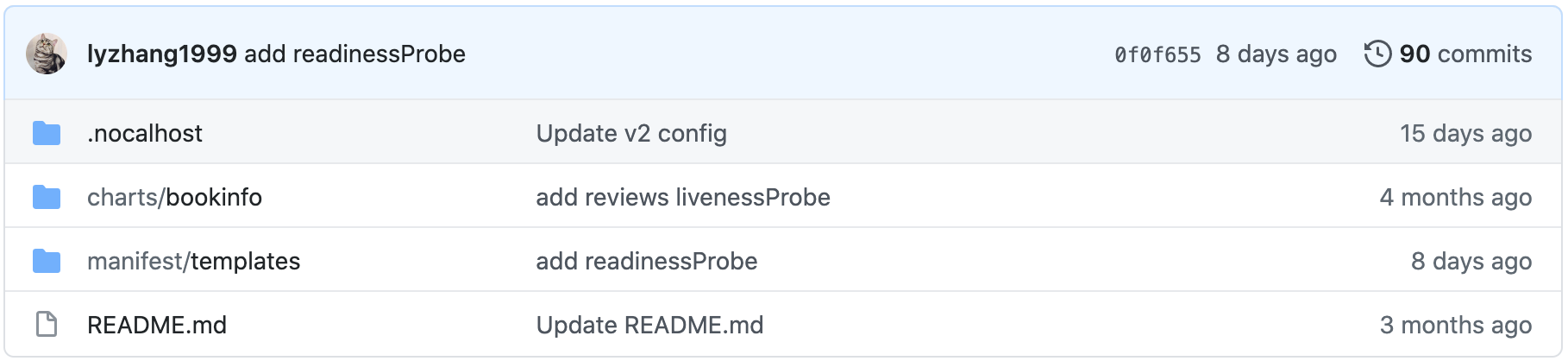Image resolution: width=1568 pixels, height=361 pixels.
Task: Click the commit history clock icon
Action: click(1377, 54)
